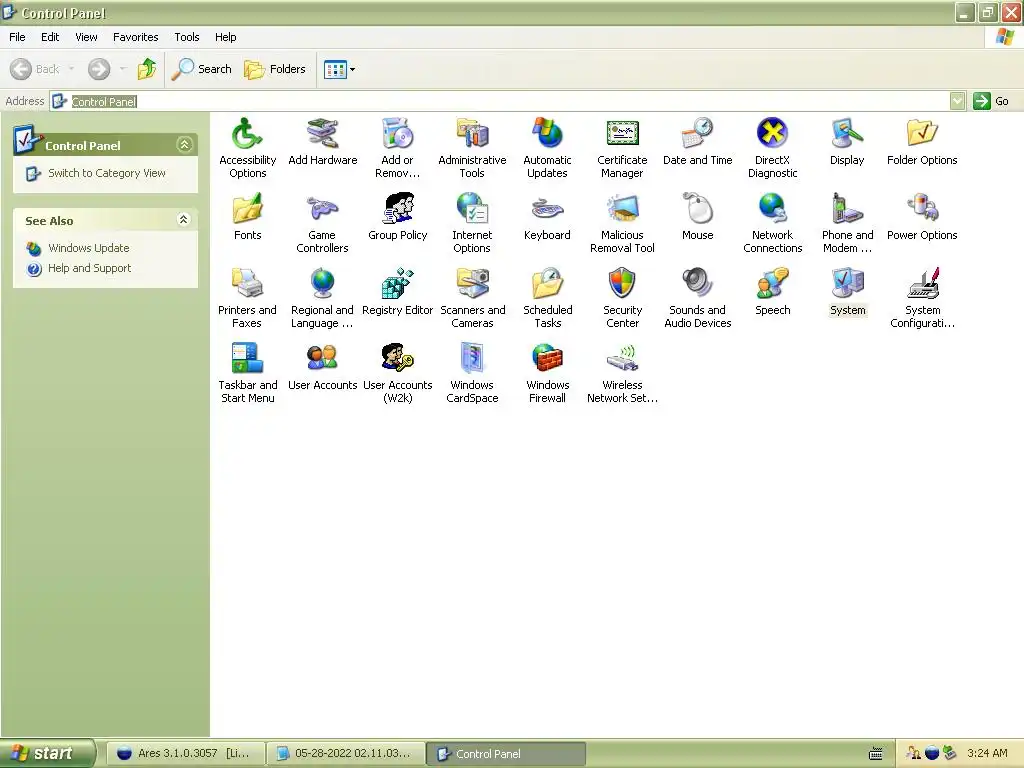Collapse the Control Panel sidebar section
The width and height of the screenshot is (1024, 768).
click(x=184, y=145)
